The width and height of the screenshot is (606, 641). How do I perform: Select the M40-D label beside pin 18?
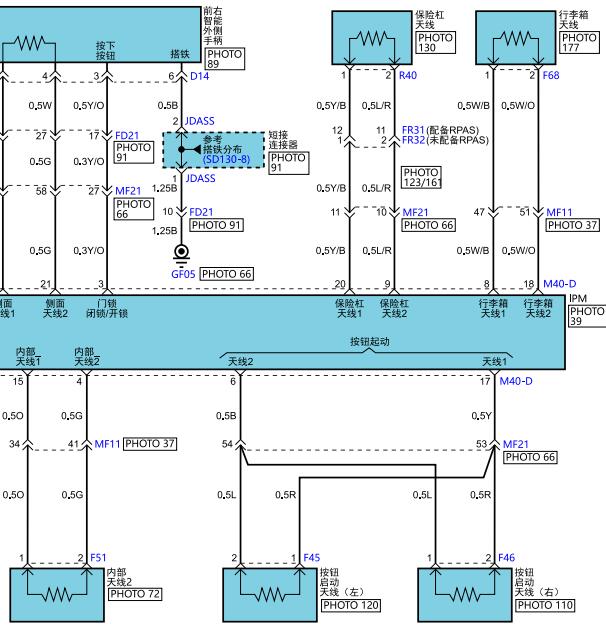click(560, 284)
